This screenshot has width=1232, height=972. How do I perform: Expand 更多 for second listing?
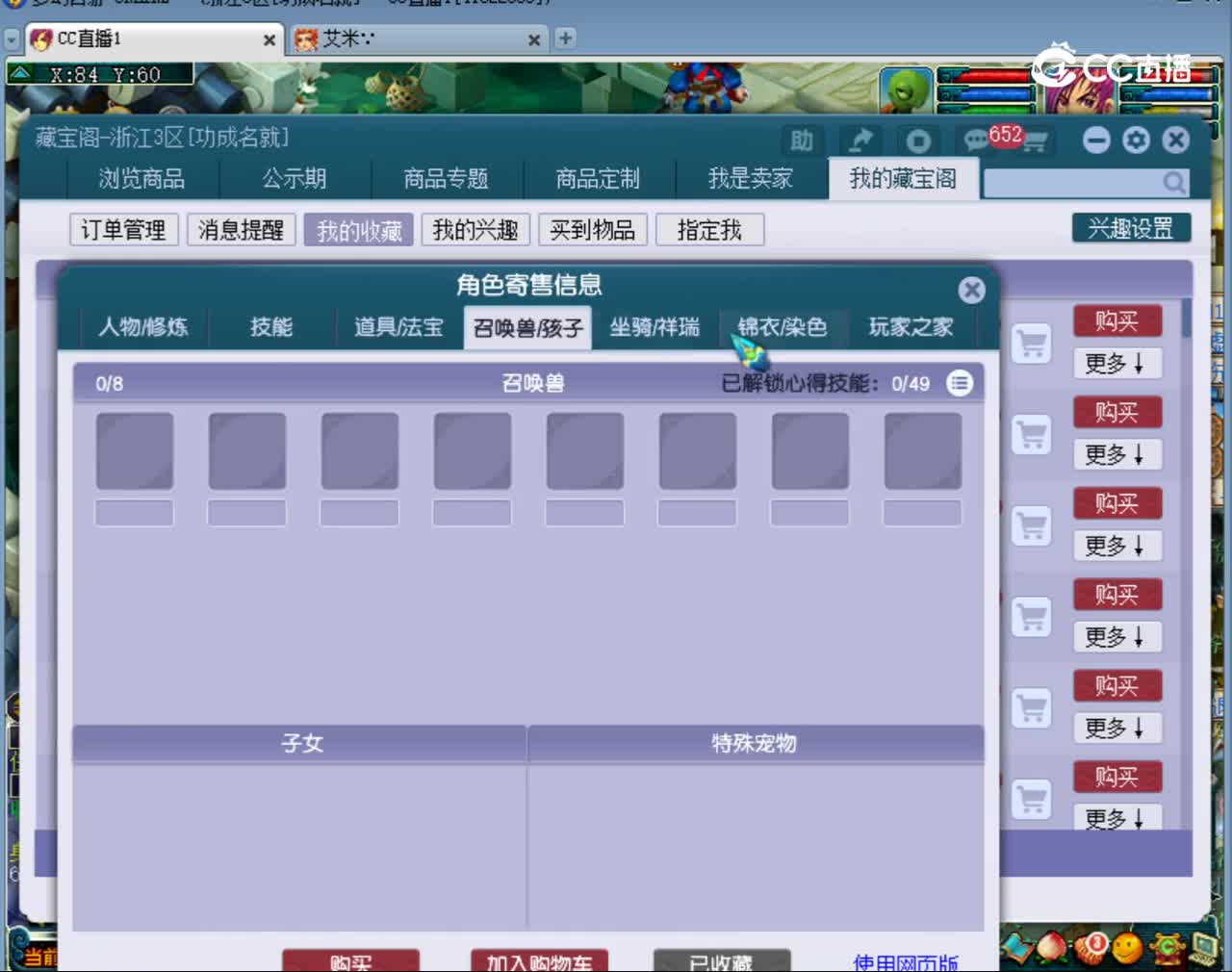(x=1117, y=454)
